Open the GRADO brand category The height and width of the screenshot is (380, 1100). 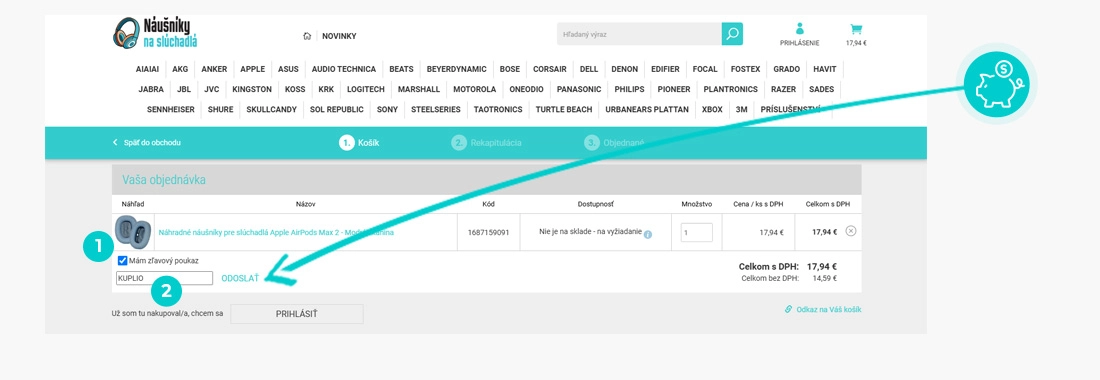[786, 69]
